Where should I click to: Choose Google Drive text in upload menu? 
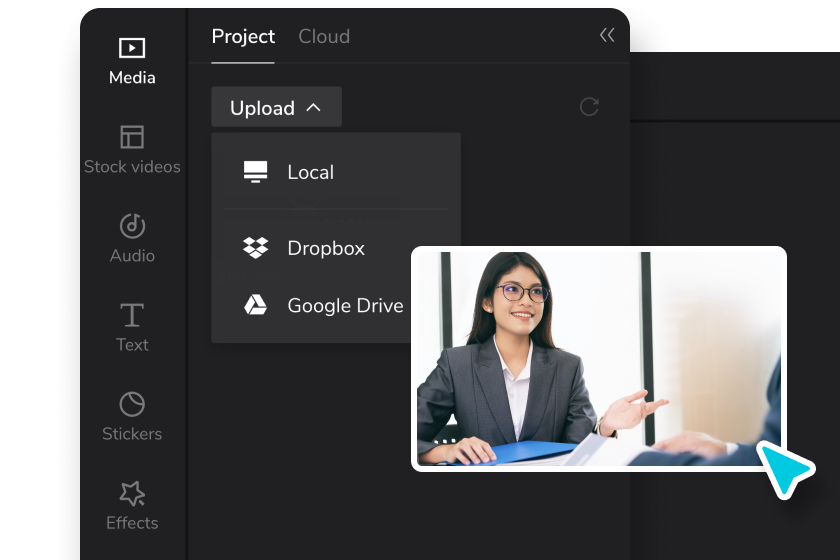pos(345,306)
